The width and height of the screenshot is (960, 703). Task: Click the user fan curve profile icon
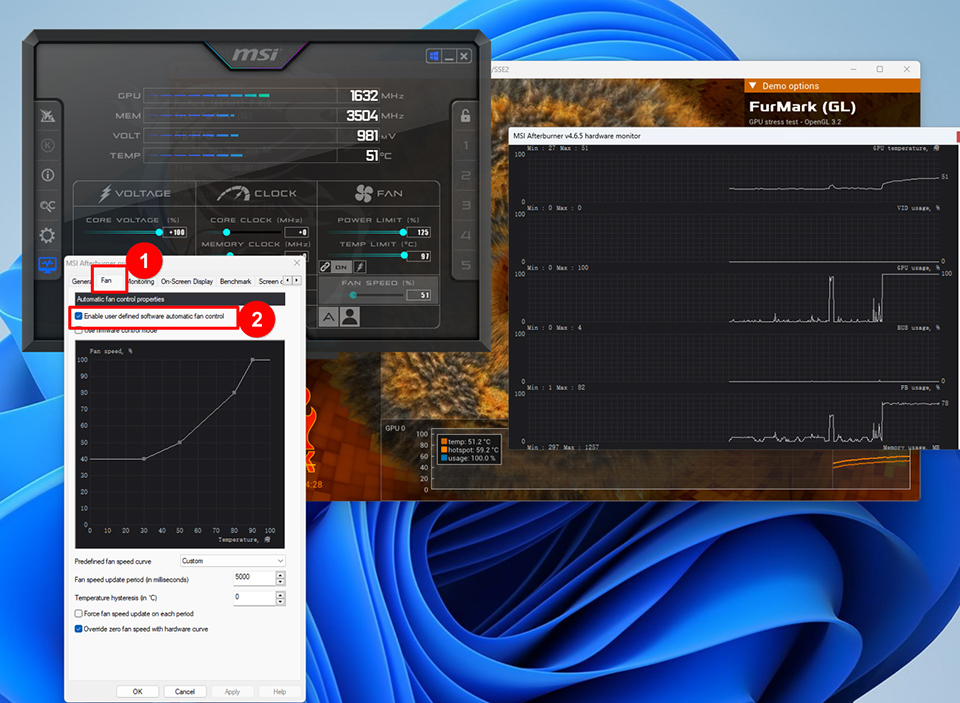[x=350, y=317]
